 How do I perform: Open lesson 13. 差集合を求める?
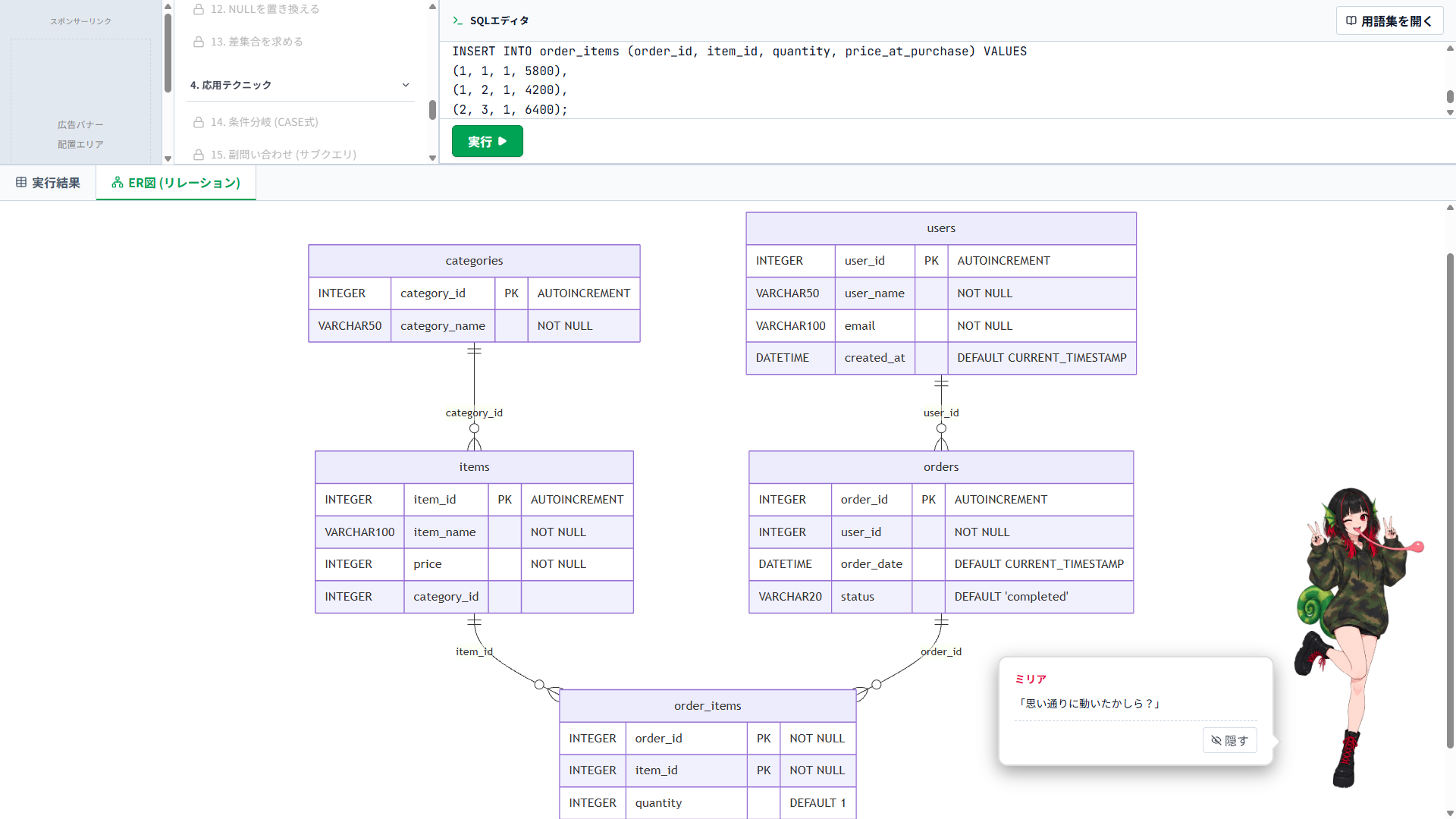click(256, 42)
